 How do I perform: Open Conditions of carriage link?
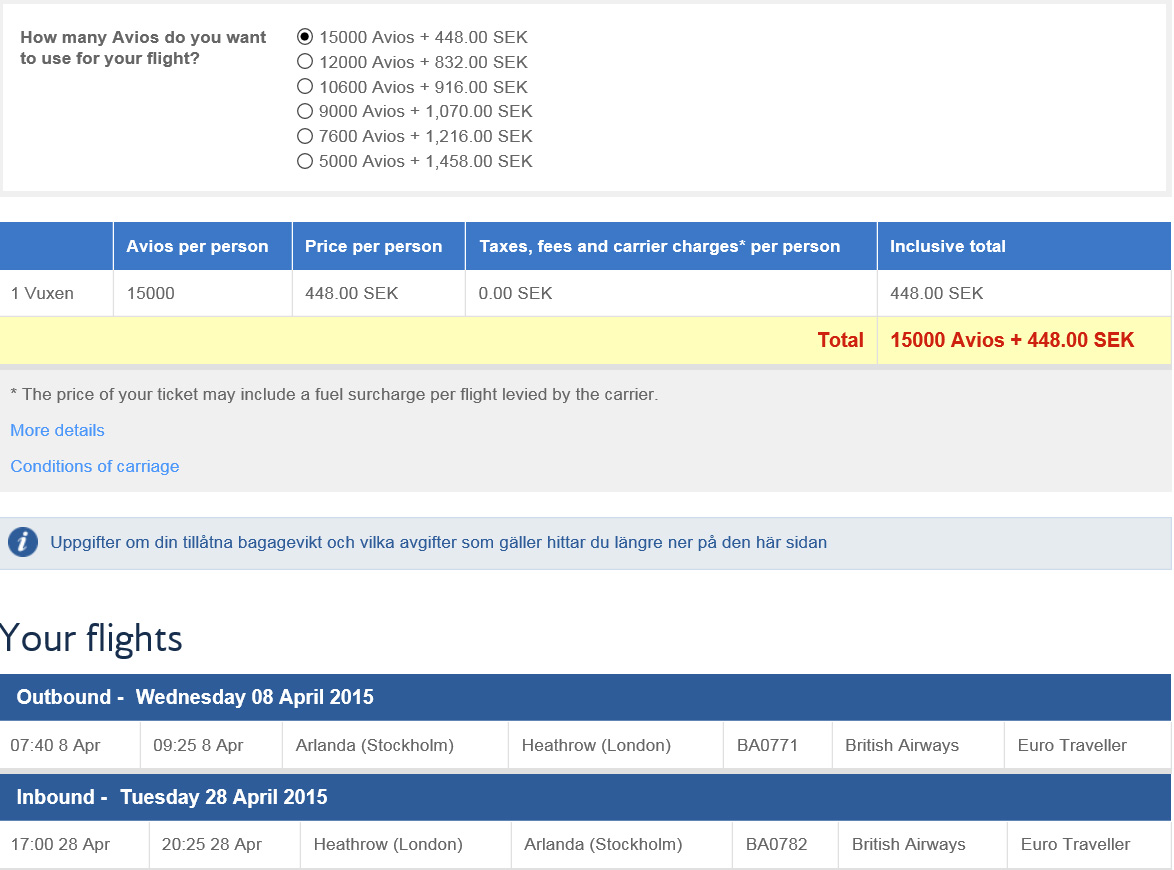[95, 466]
